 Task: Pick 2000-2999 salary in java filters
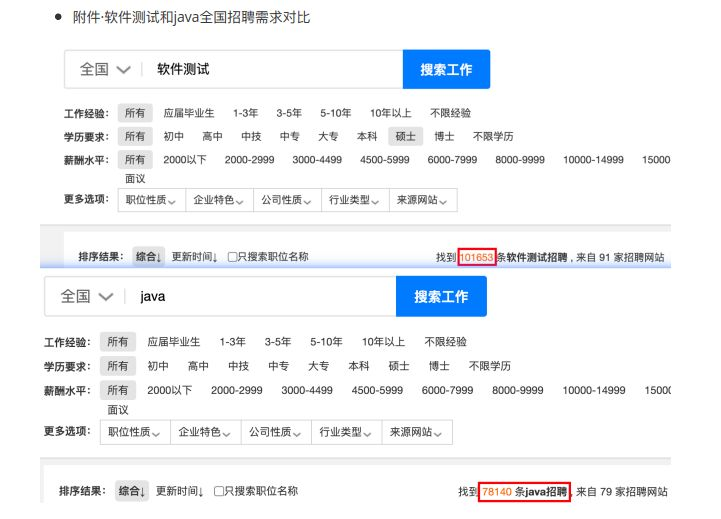tap(237, 391)
